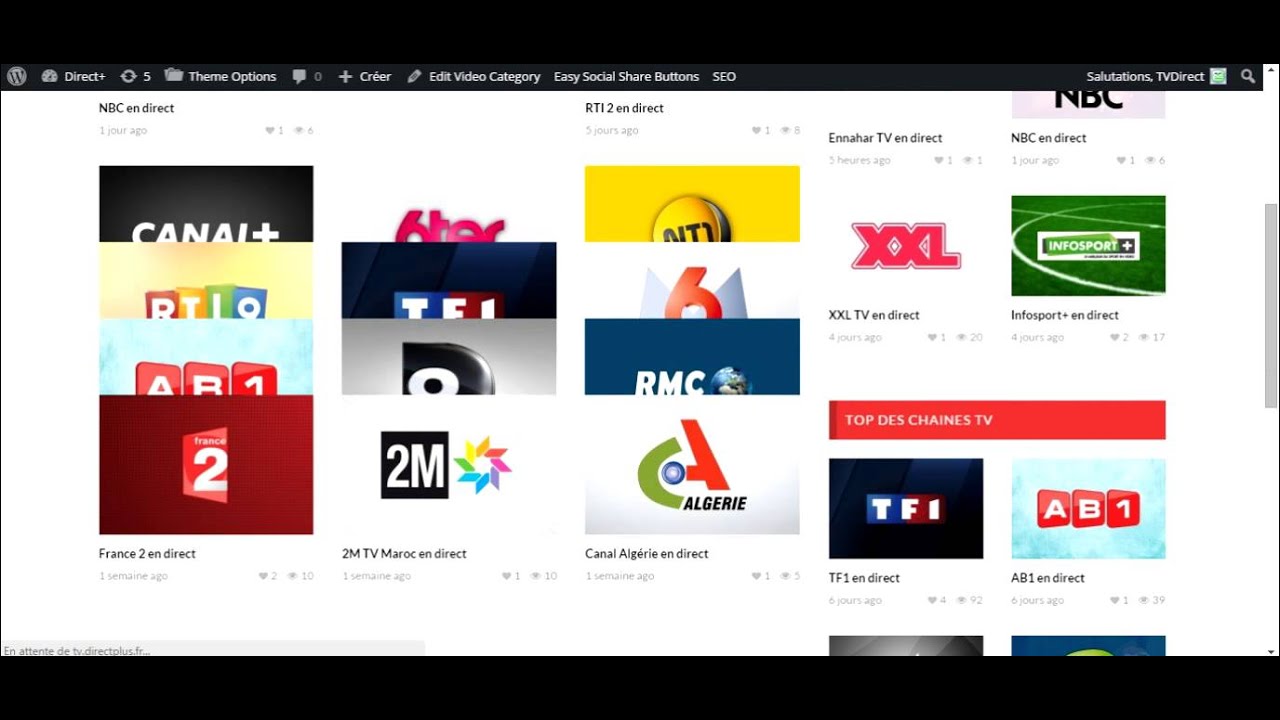Screen dimensions: 1280x720
Task: Like Canal Algérie with heart icon
Action: [x=757, y=576]
